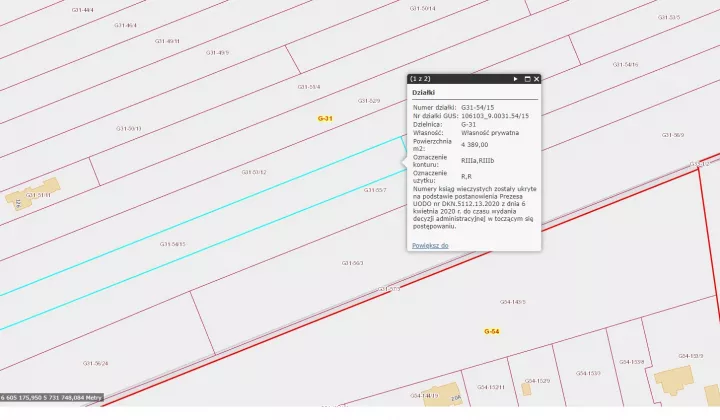Click parcel label G31-51/4
Screen dimensions: 720x420
309,87
